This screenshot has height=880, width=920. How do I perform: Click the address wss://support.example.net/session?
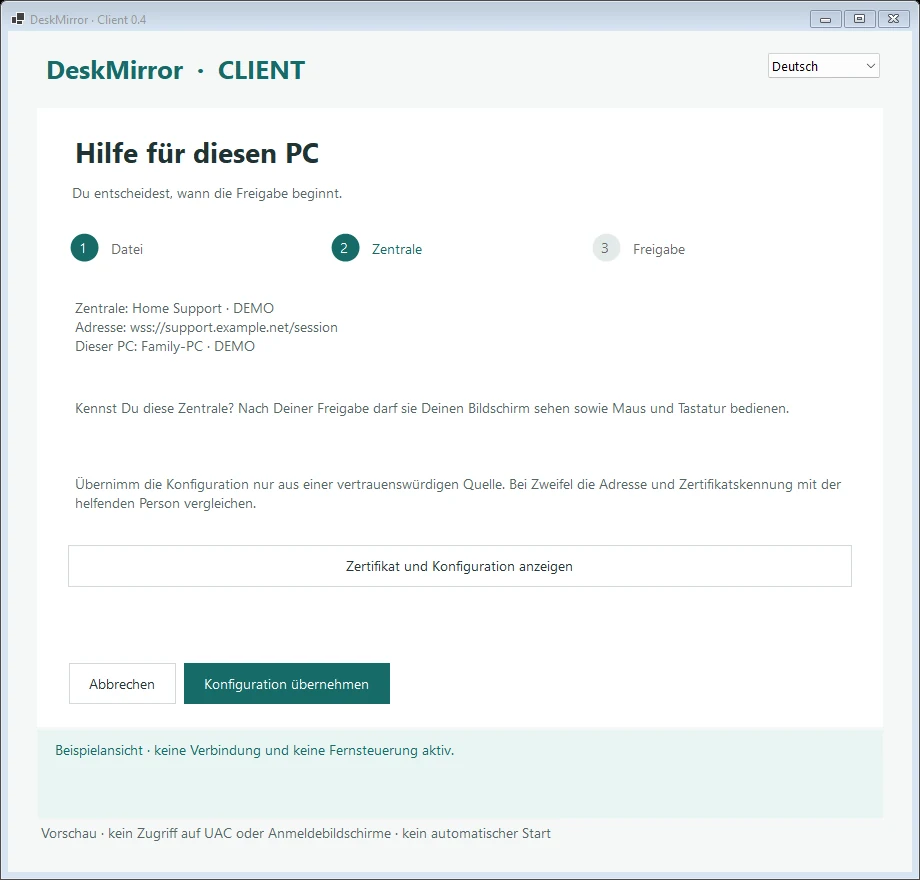click(x=234, y=327)
